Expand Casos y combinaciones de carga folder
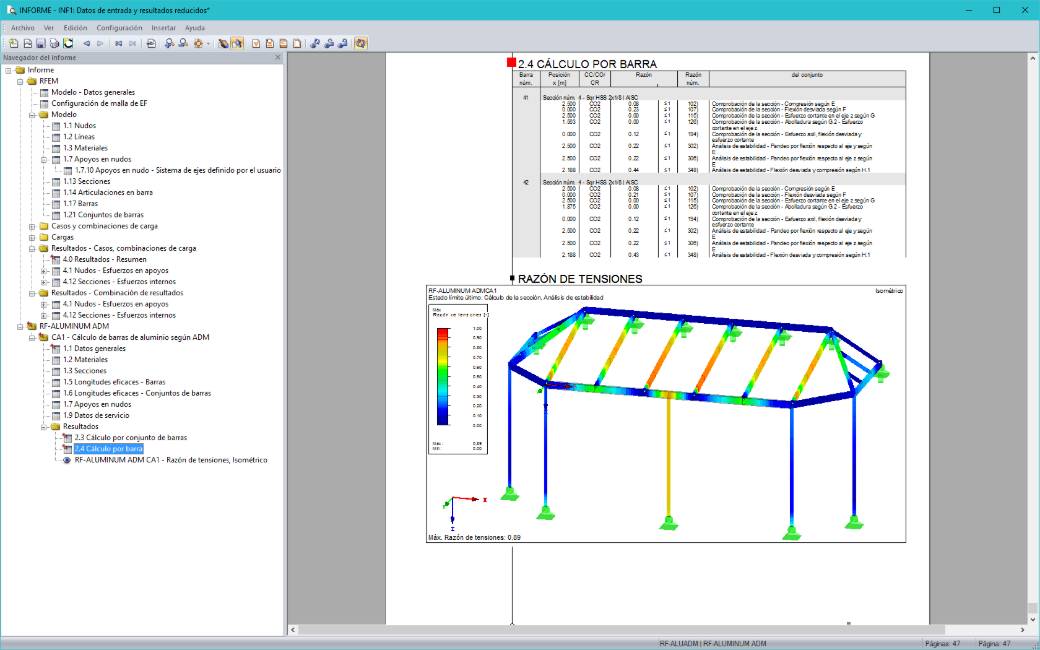Viewport: 1040px width, 650px height. click(32, 226)
